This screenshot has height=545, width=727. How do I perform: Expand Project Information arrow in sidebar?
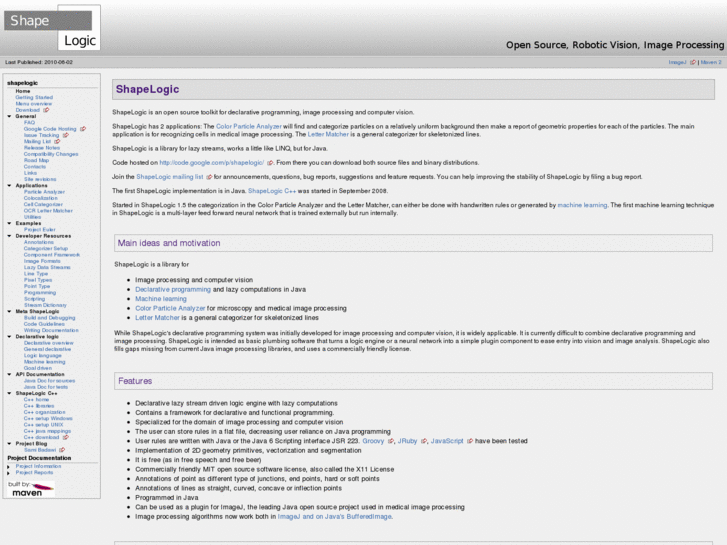point(9,467)
